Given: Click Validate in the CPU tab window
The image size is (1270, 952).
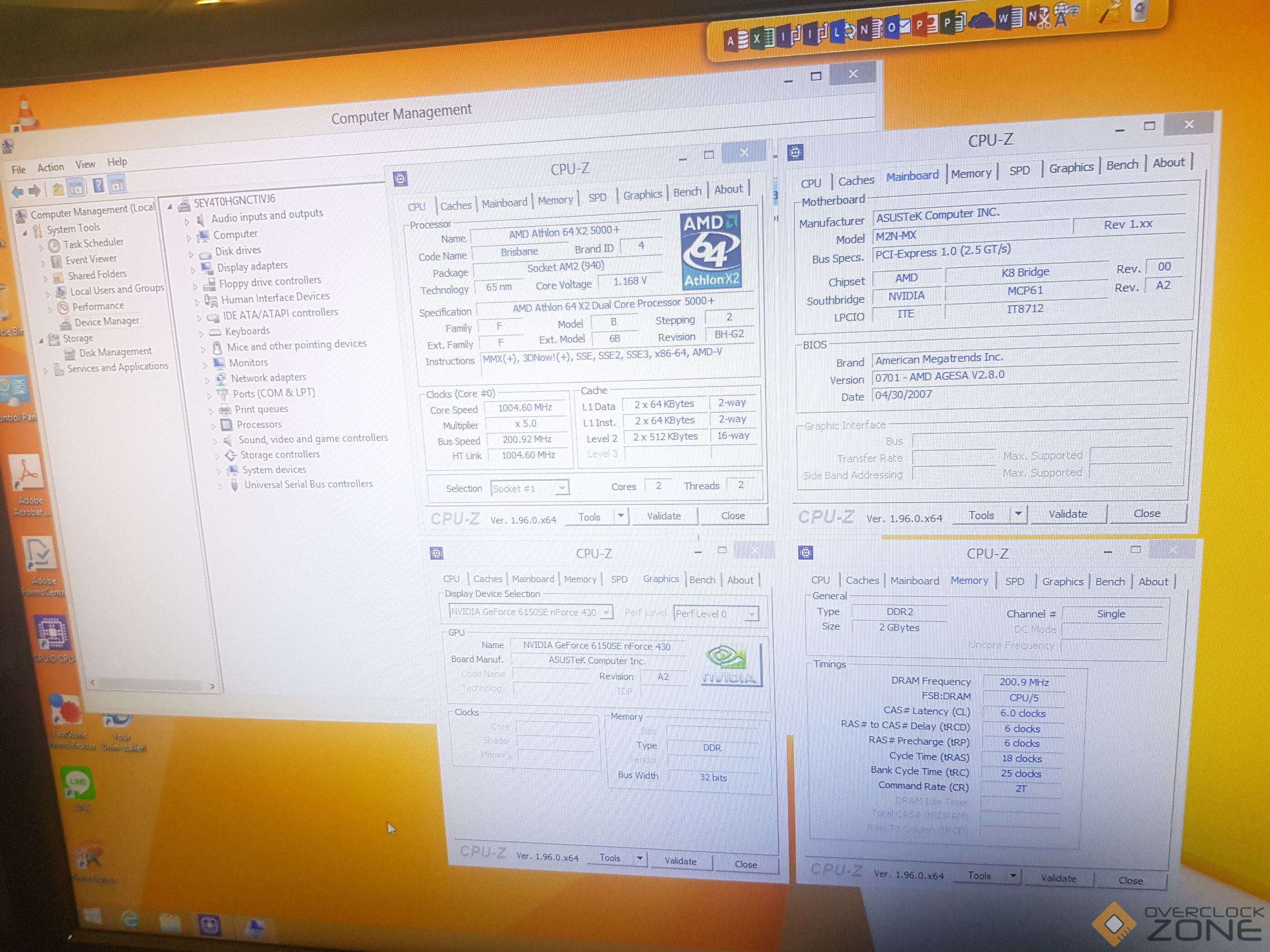Looking at the screenshot, I should click(663, 516).
